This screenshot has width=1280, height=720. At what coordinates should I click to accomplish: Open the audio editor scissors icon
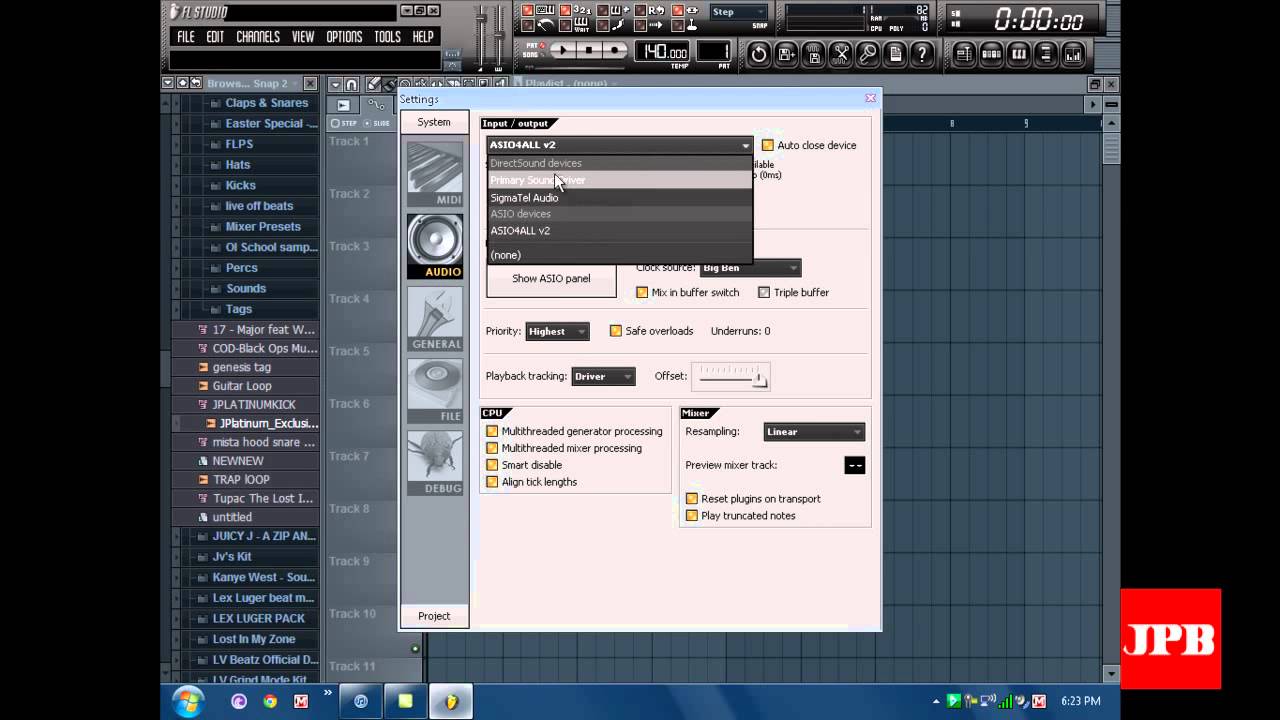click(x=841, y=53)
